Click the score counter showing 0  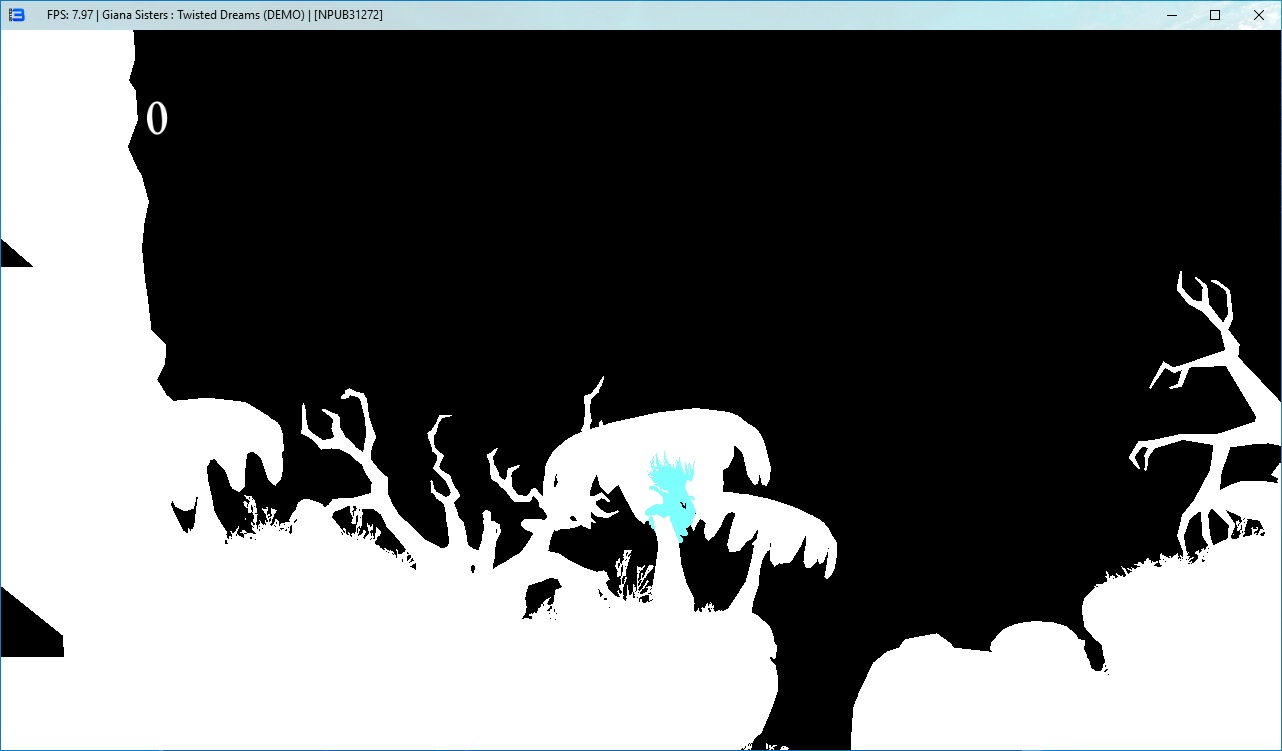pos(157,119)
